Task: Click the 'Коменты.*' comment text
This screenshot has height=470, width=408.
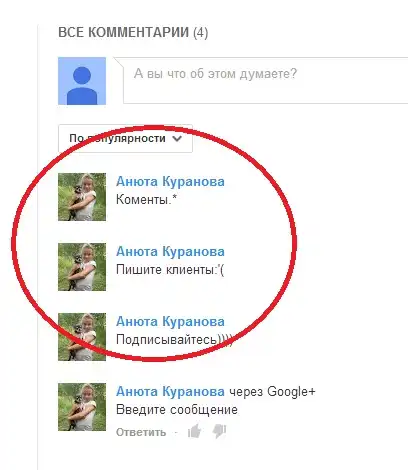Action: [x=146, y=200]
